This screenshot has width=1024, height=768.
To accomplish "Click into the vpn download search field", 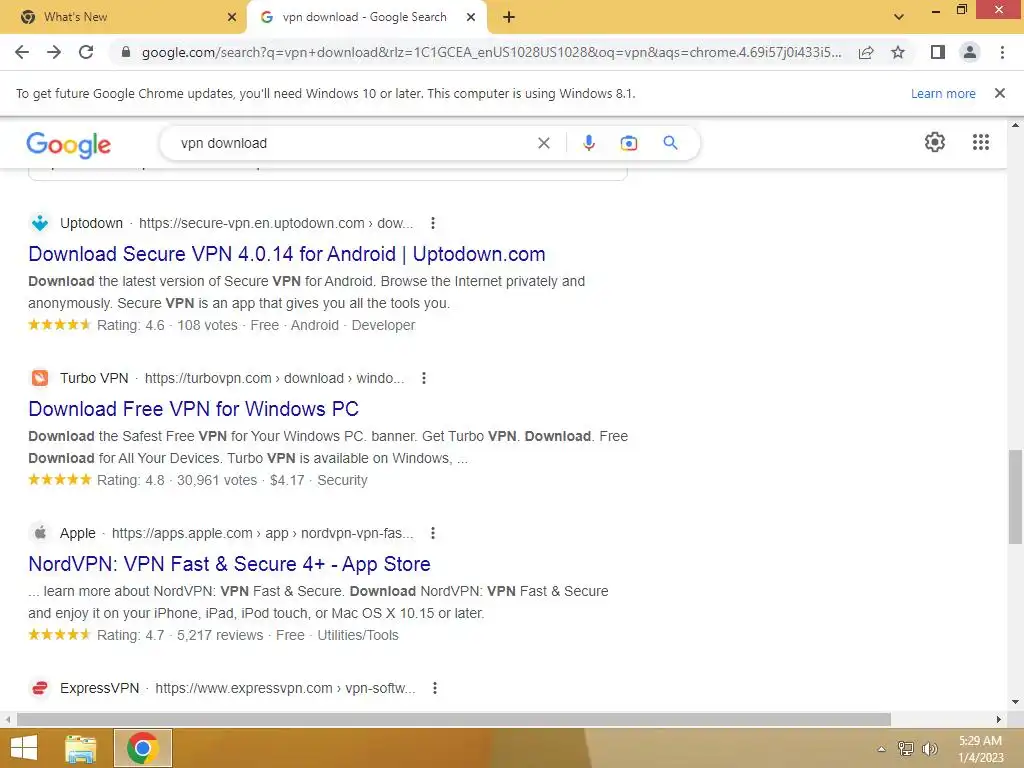I will tap(353, 143).
